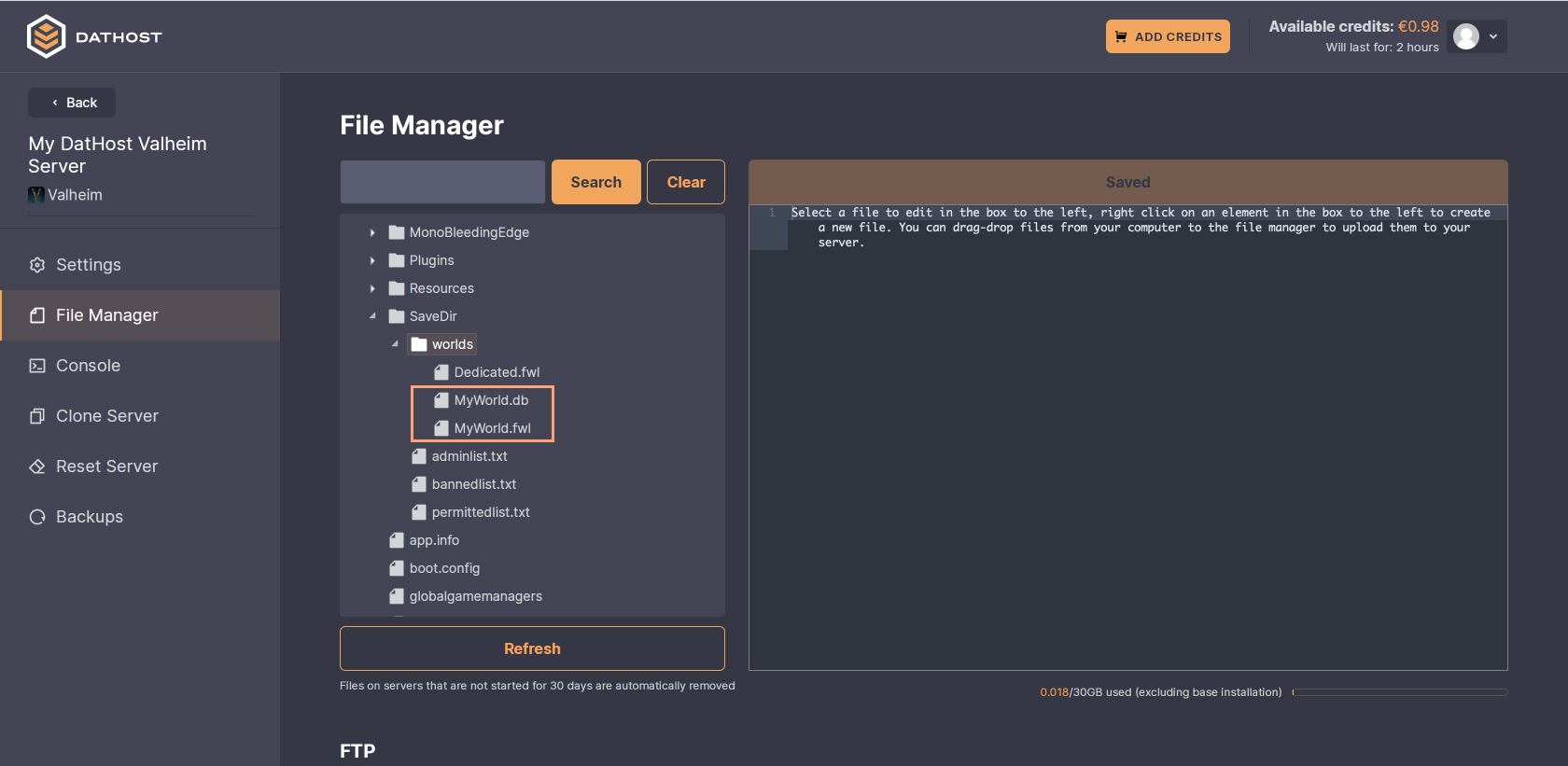Expand the MonoBleedingEdge folder
1568x766 pixels.
(x=372, y=232)
